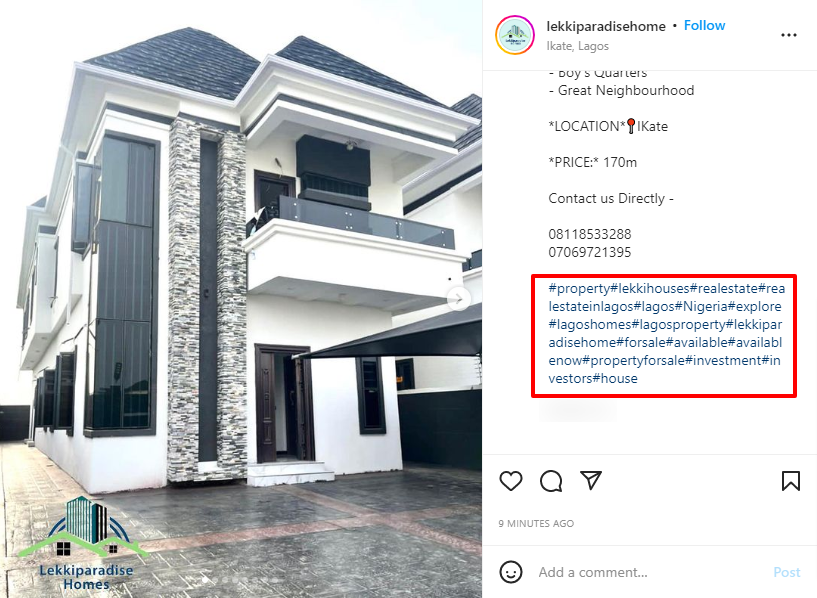Open lekkiparadisehome profile picture
This screenshot has width=817, height=598.
[x=515, y=35]
